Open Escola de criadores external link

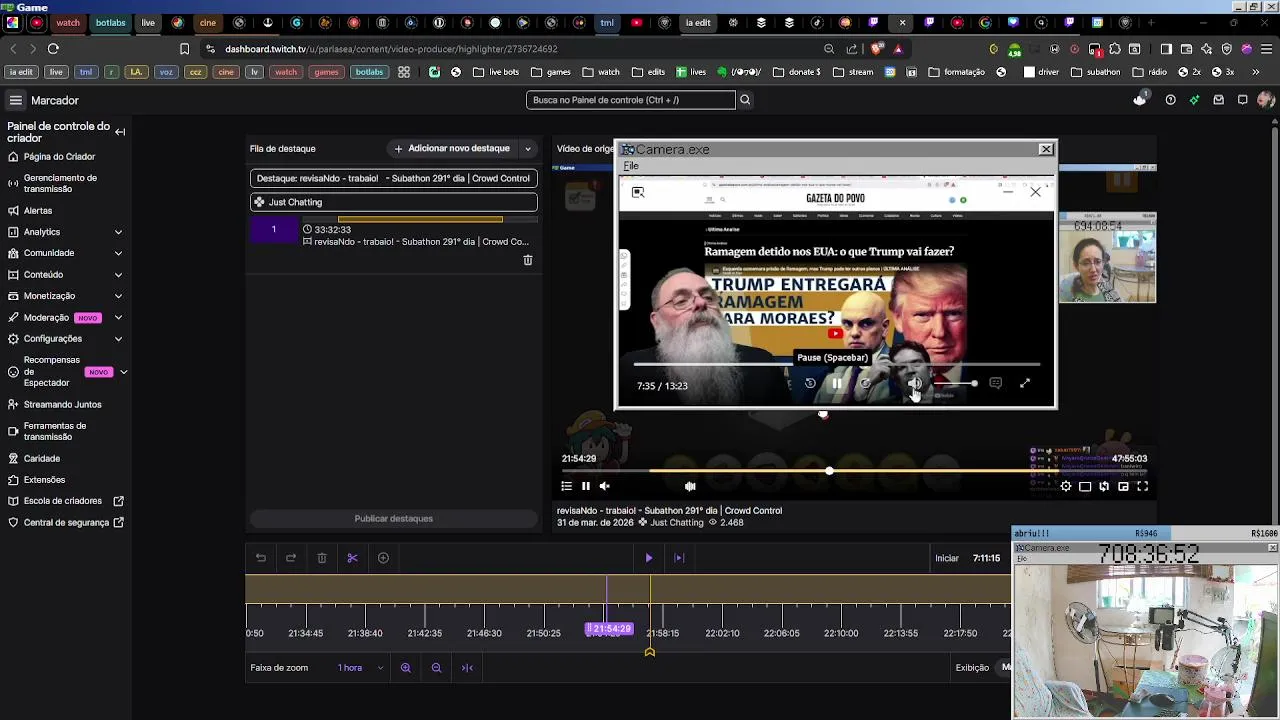66,501
